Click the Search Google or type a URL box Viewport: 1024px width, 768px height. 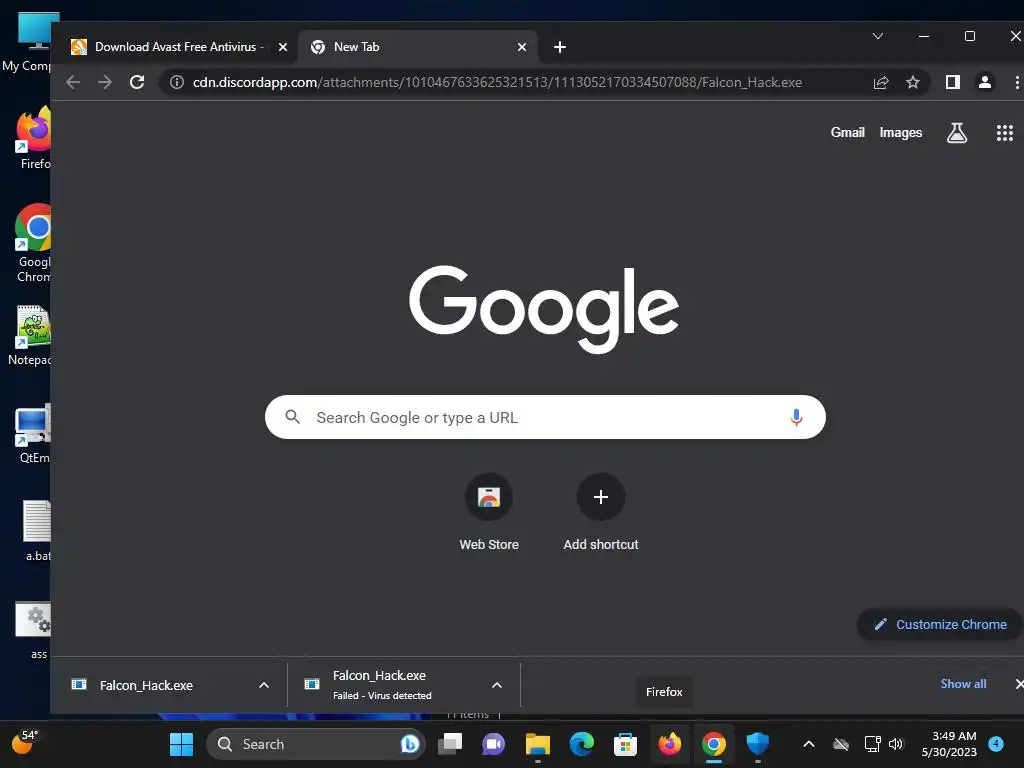[545, 417]
